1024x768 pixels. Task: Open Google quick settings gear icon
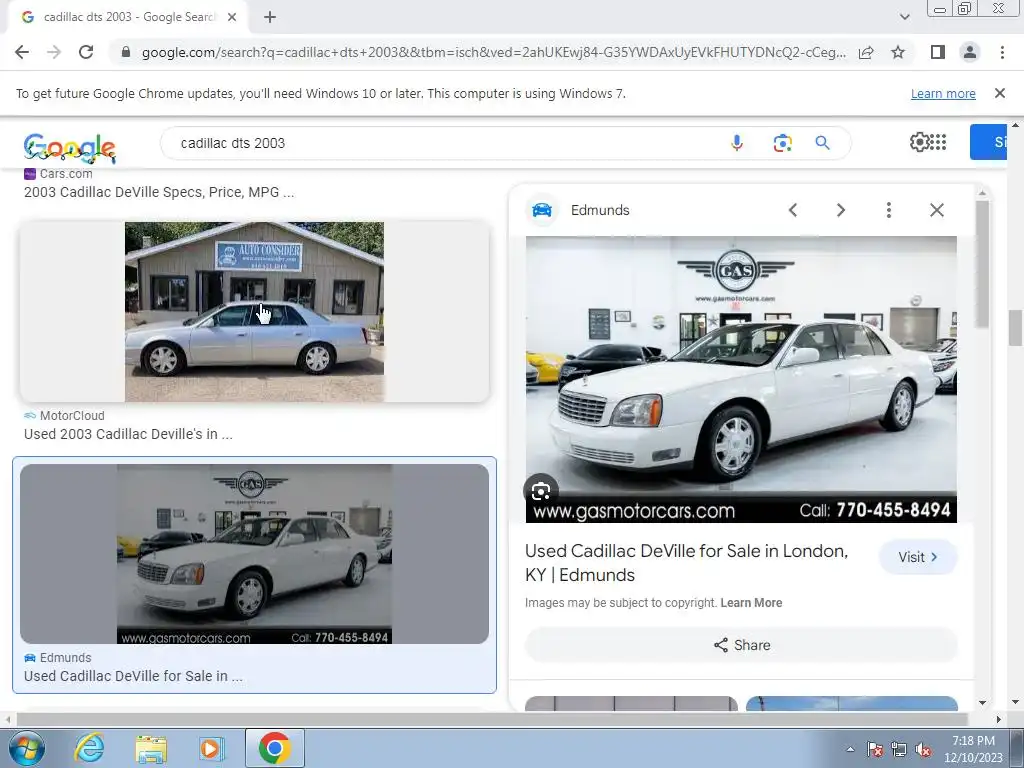(x=919, y=142)
